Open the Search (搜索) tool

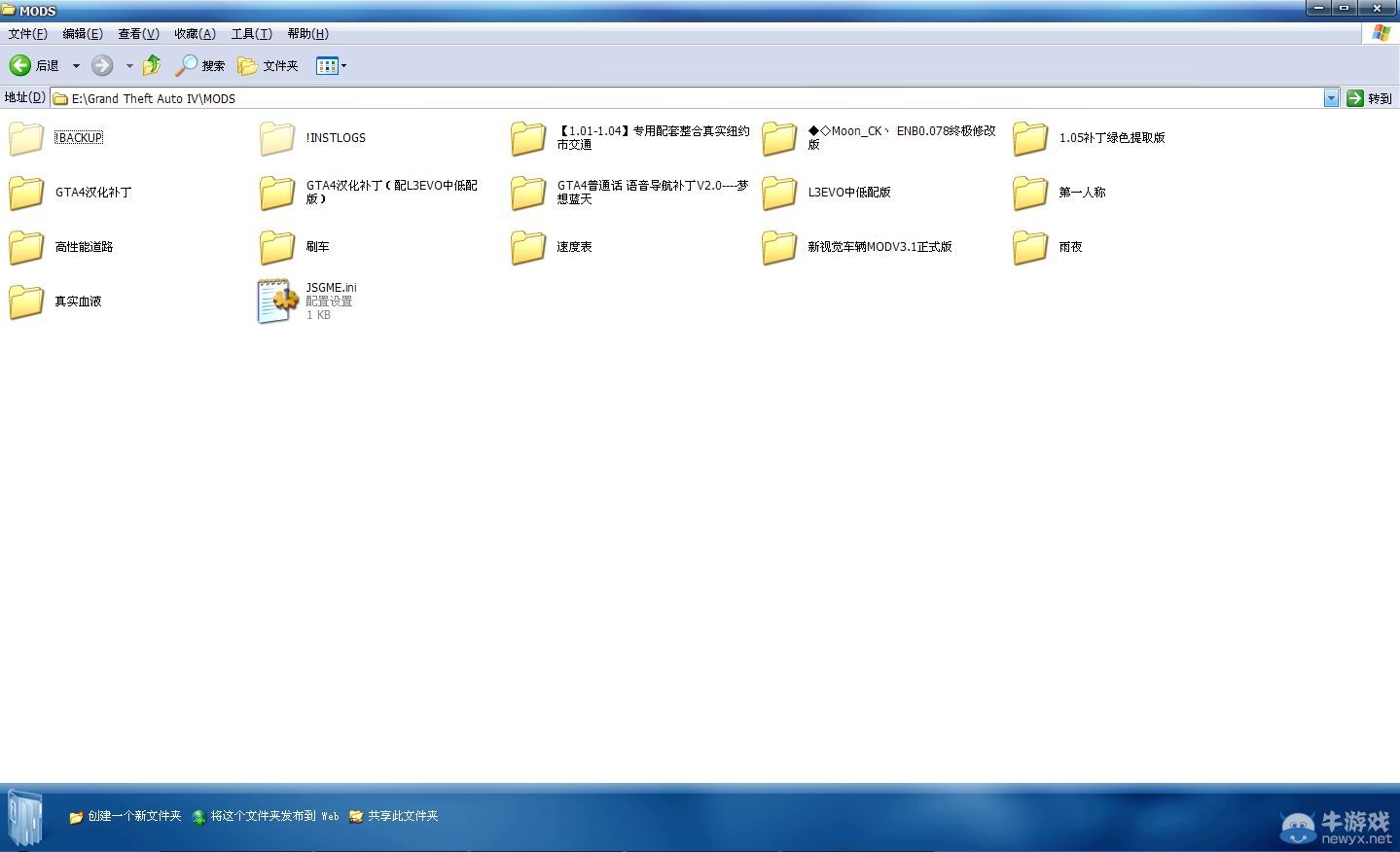[199, 65]
